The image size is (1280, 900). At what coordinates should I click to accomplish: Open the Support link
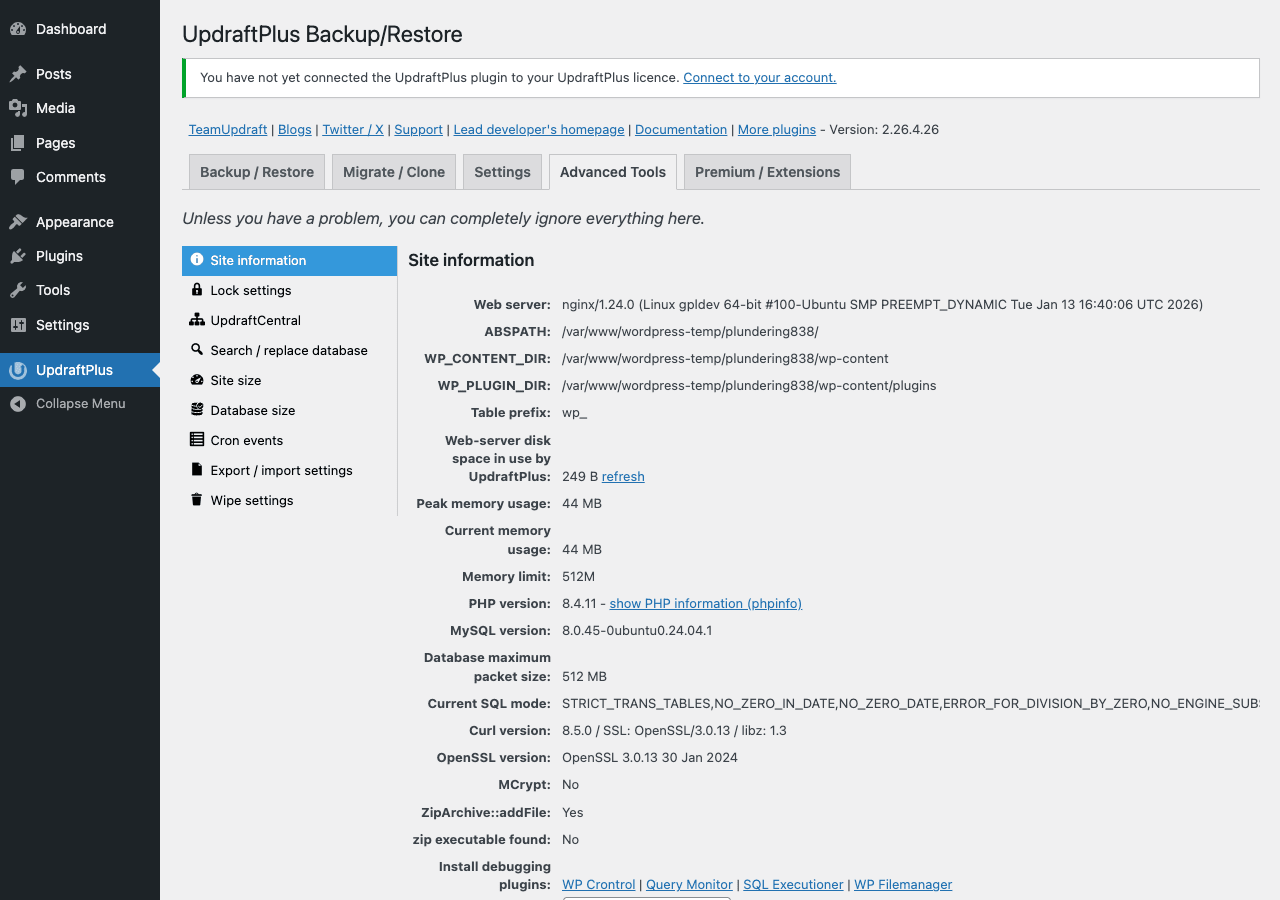[x=418, y=129]
